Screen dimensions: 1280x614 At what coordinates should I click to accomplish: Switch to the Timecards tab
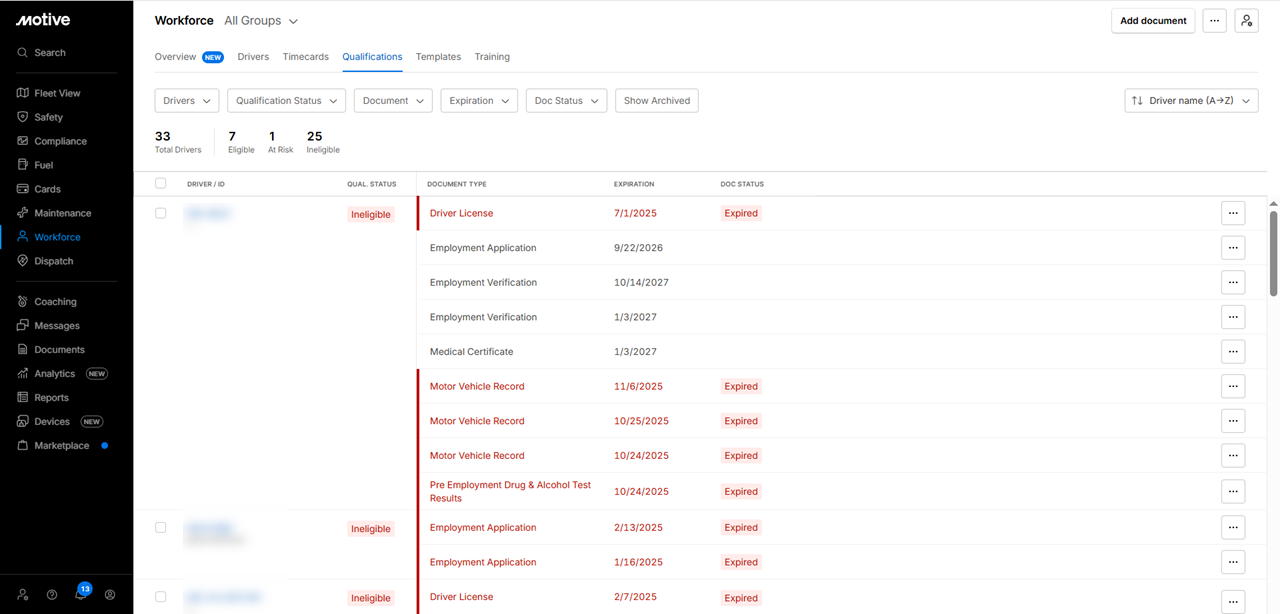click(x=305, y=57)
